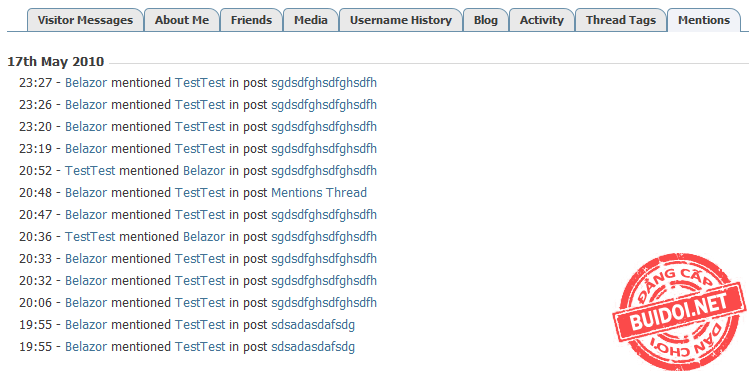Click the BUIDOI.NET stamp watermark
This screenshot has width=749, height=371.
coord(678,312)
